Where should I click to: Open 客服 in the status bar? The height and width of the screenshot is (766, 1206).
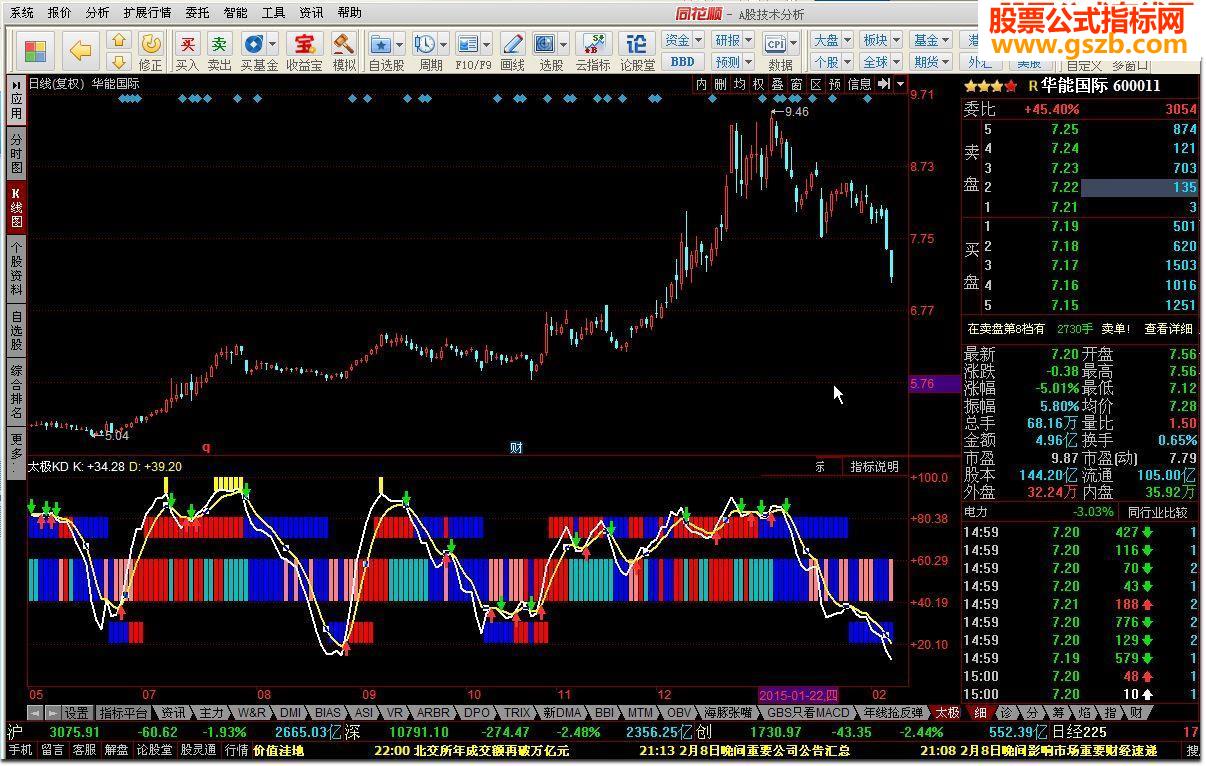click(x=84, y=750)
